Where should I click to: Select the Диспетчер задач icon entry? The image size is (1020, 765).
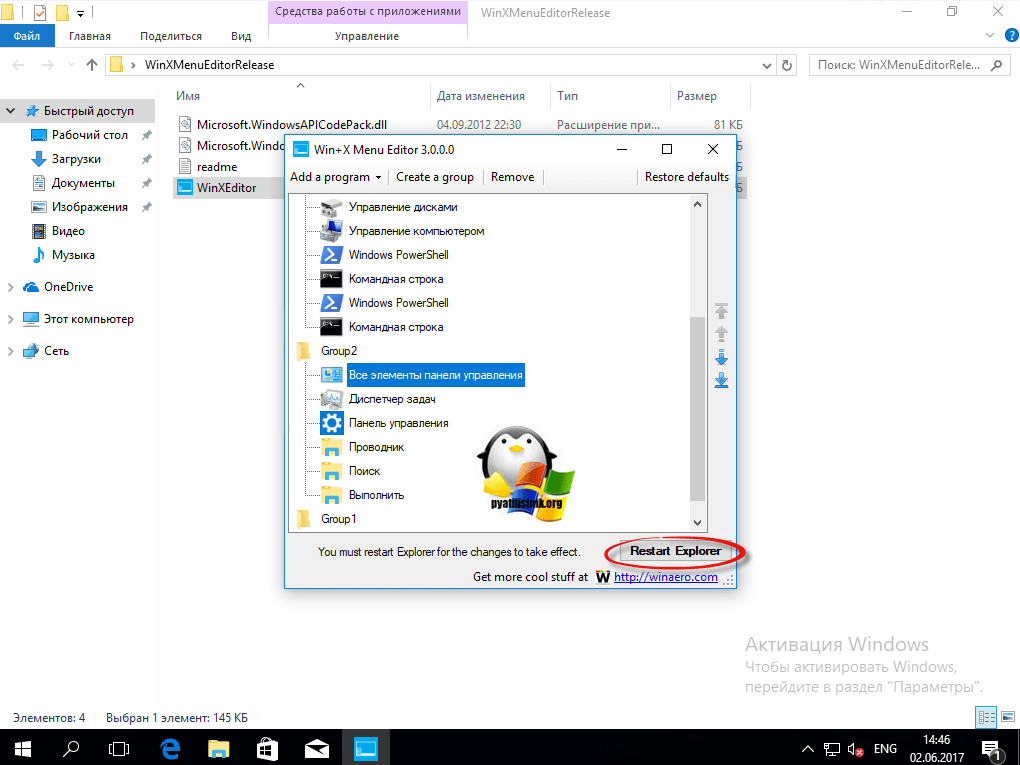tap(332, 399)
